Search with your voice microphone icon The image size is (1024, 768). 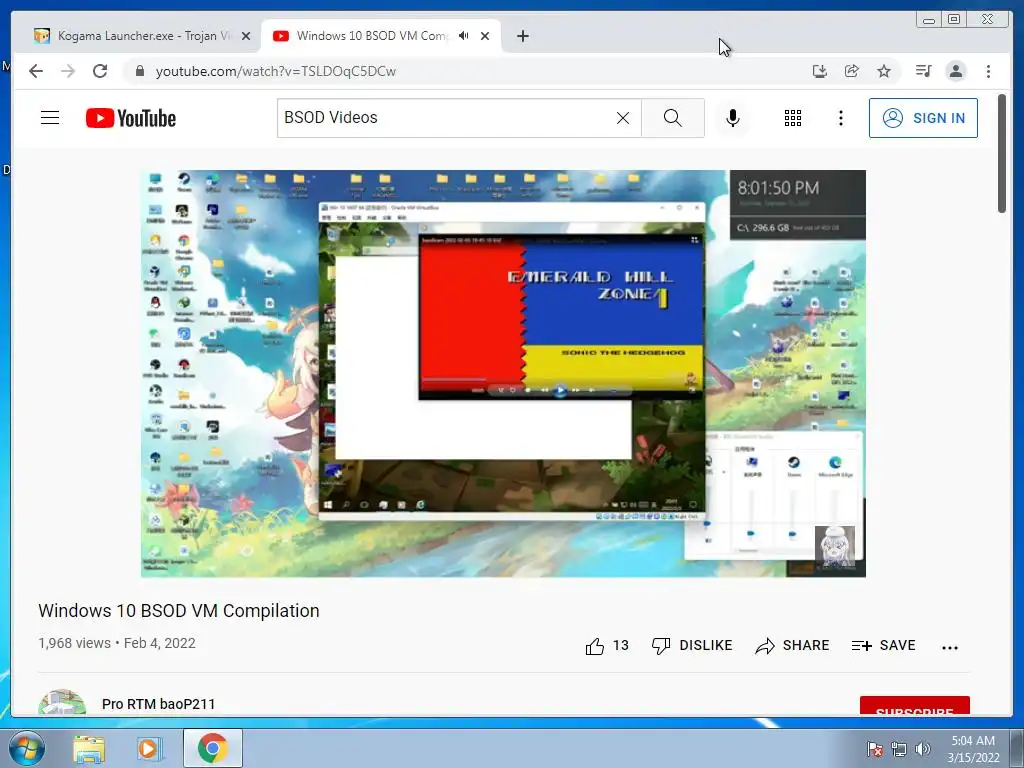733,118
